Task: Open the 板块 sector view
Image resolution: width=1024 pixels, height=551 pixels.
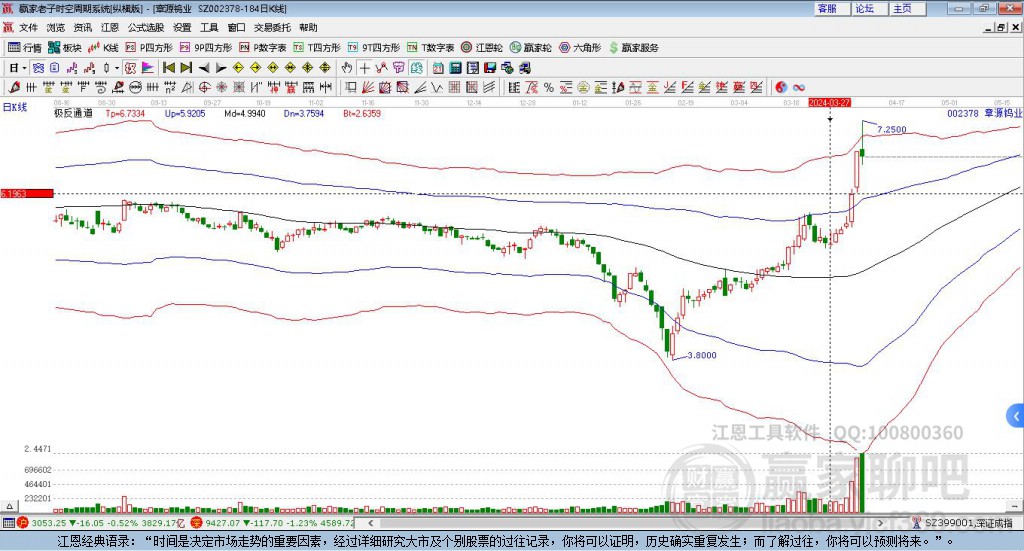Action: coord(65,48)
